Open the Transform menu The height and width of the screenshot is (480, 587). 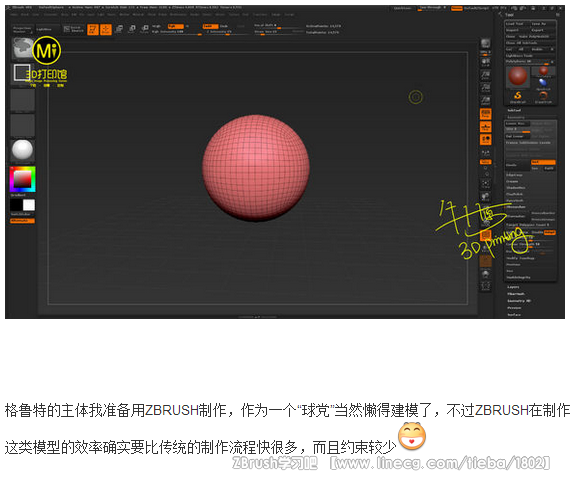(x=260, y=15)
